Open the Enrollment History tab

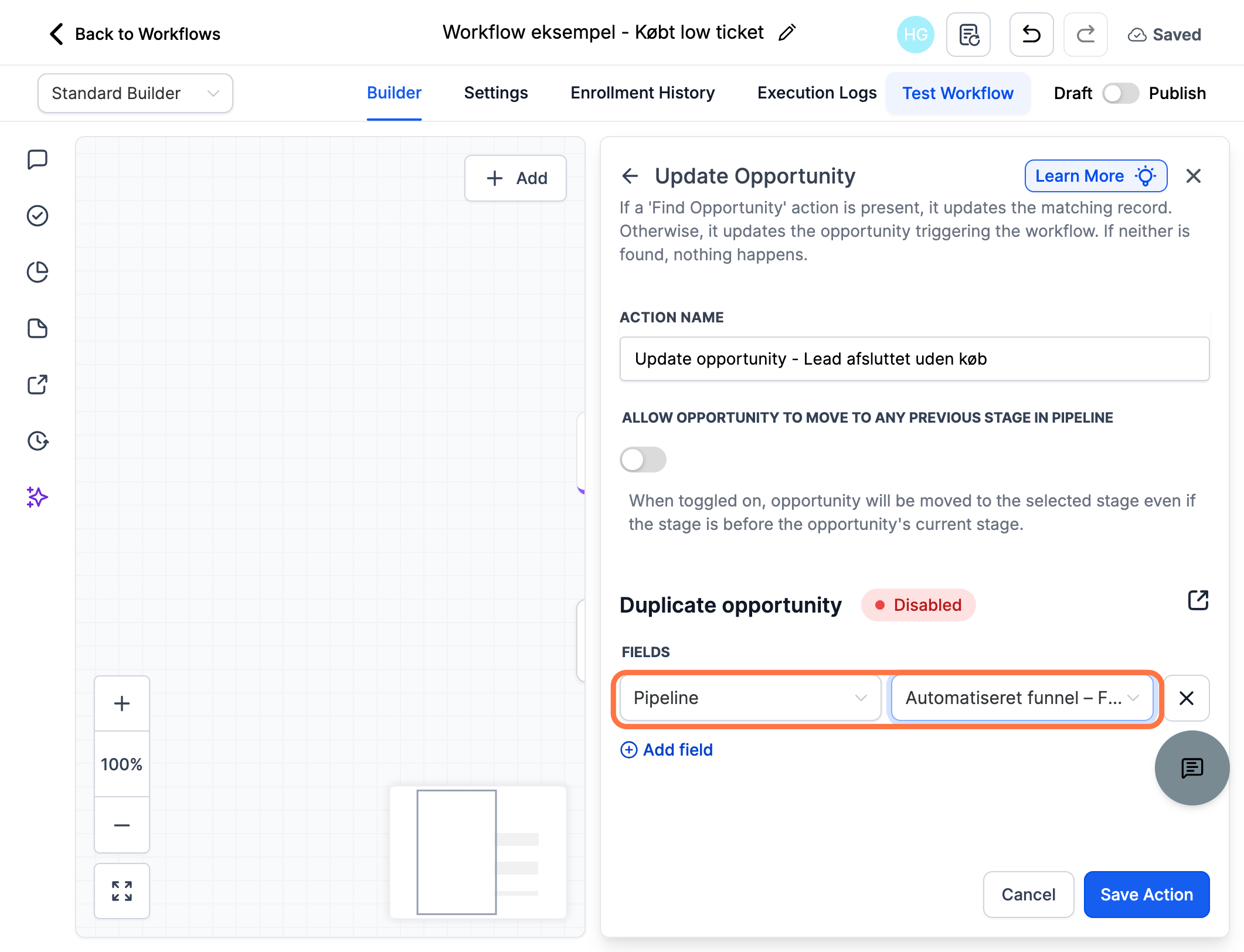tap(643, 93)
